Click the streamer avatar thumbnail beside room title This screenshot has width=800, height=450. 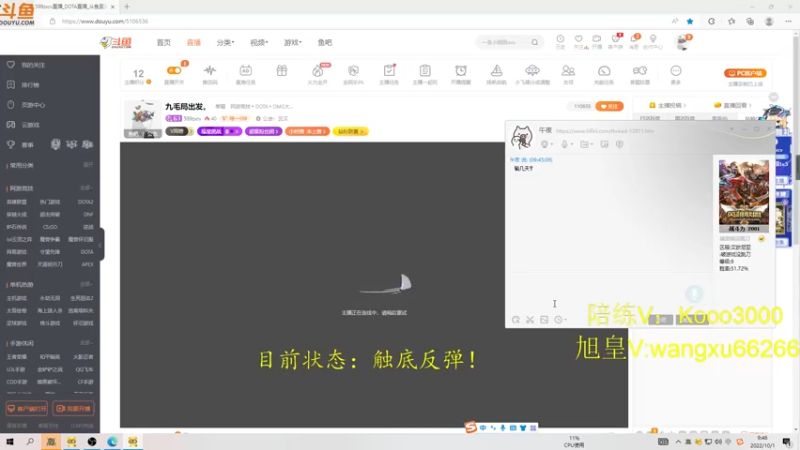point(142,119)
